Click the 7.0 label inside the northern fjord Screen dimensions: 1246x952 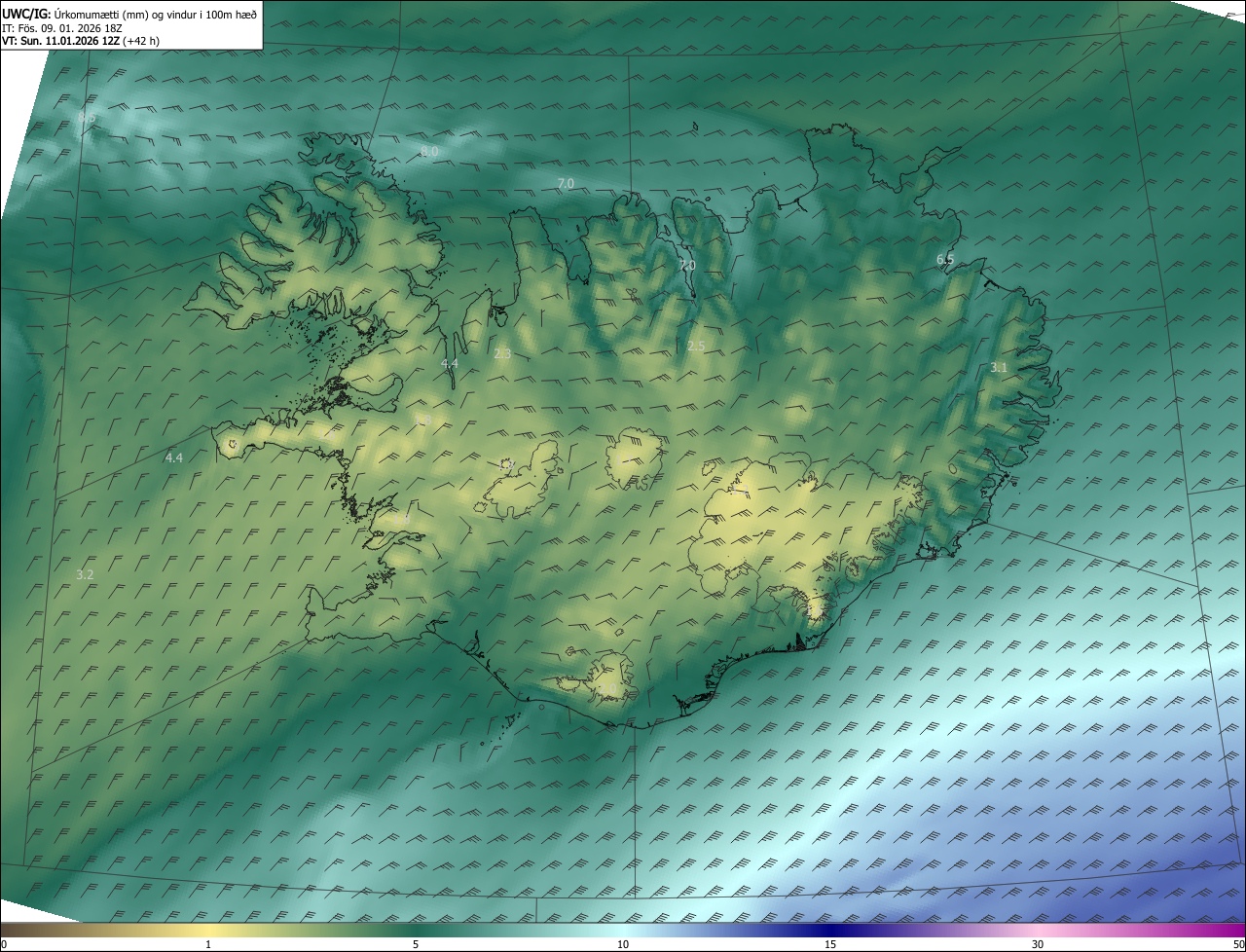(x=687, y=265)
